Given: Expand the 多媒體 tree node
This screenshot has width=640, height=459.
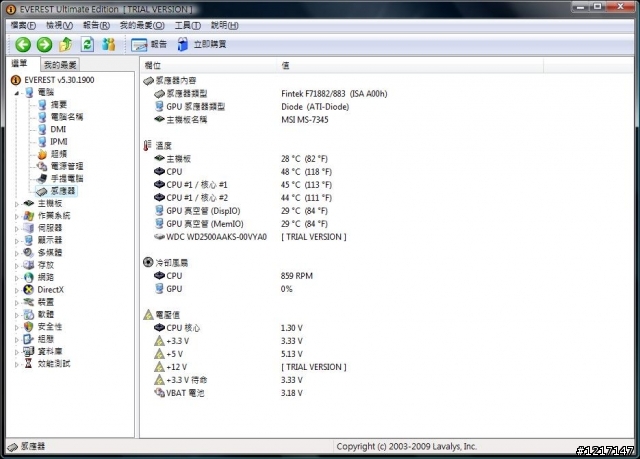Looking at the screenshot, I should coord(17,253).
